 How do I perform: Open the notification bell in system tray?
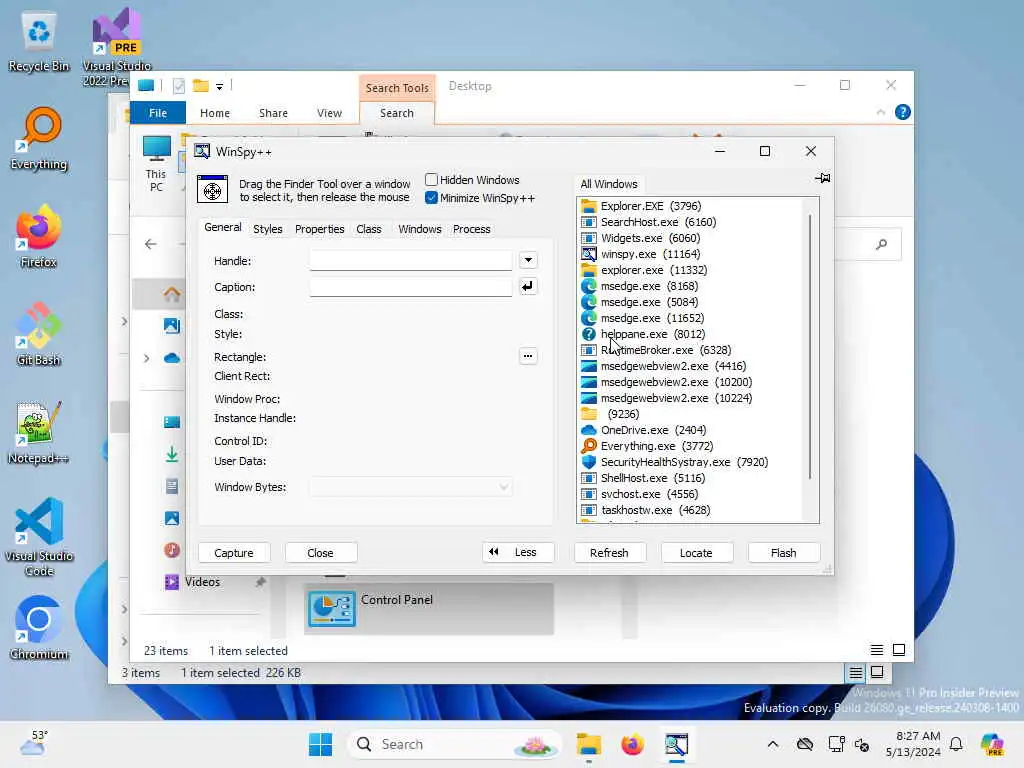[x=956, y=744]
